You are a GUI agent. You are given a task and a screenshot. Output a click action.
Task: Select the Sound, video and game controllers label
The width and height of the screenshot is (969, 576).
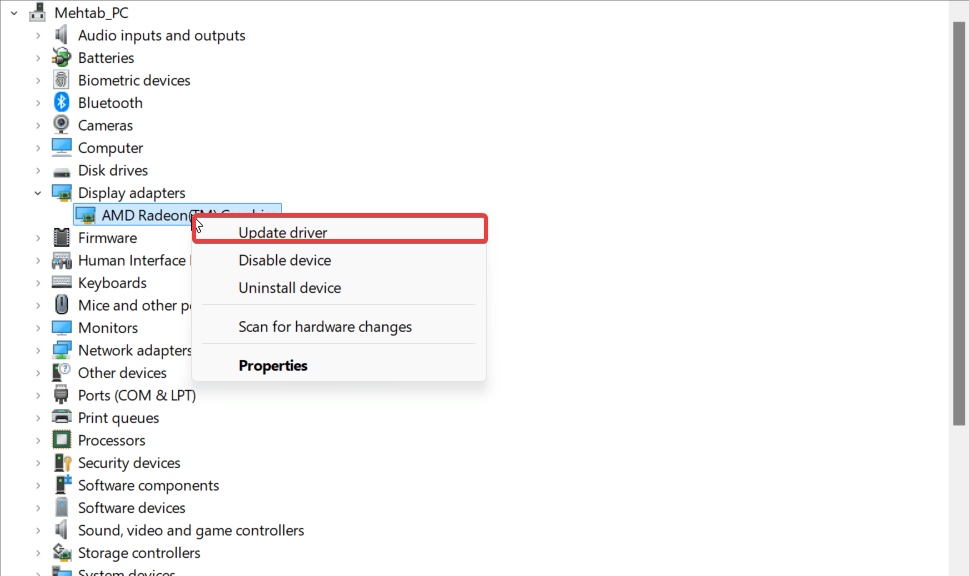coord(191,530)
